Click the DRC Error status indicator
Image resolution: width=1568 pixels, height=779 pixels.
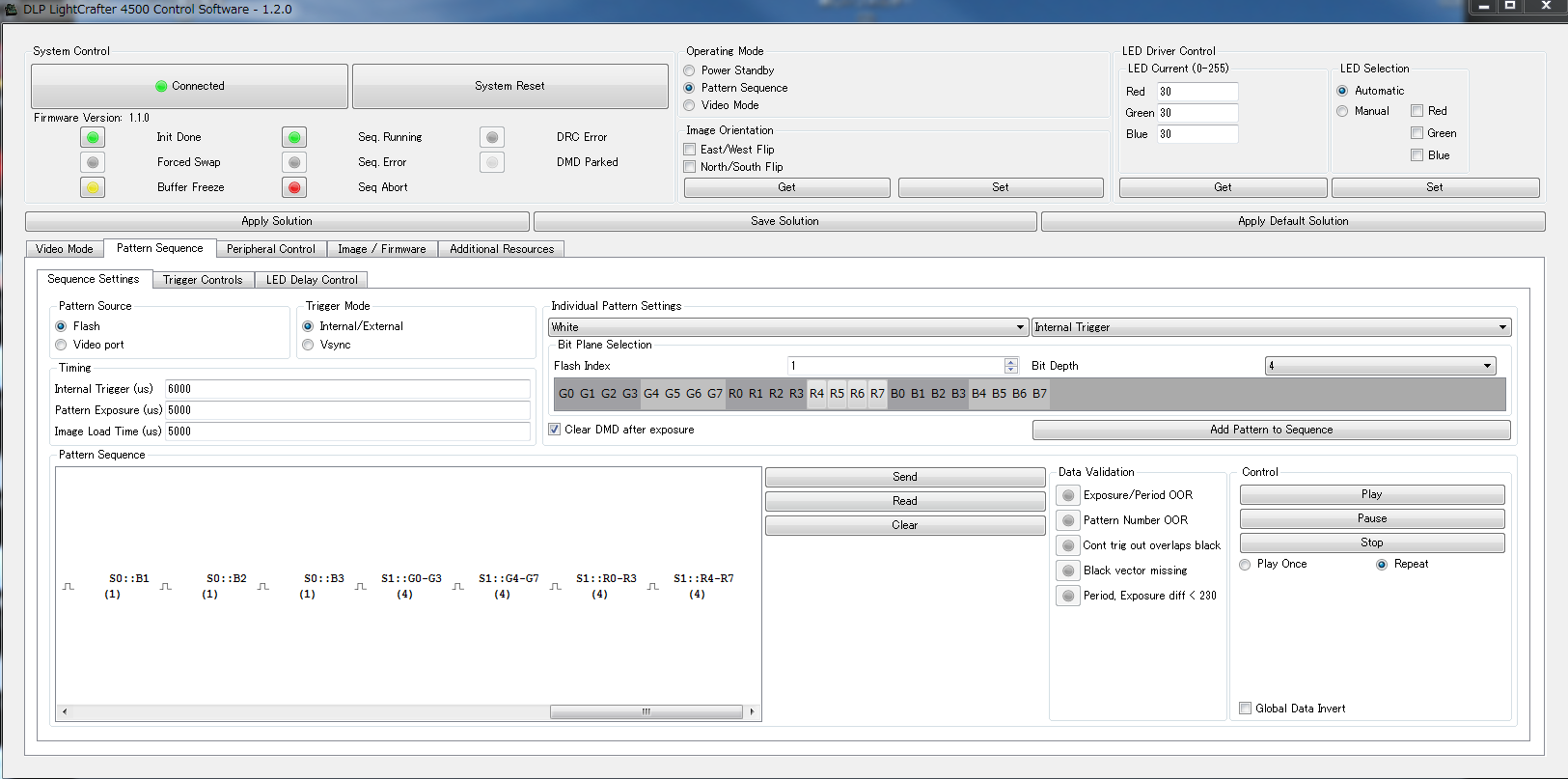(492, 137)
